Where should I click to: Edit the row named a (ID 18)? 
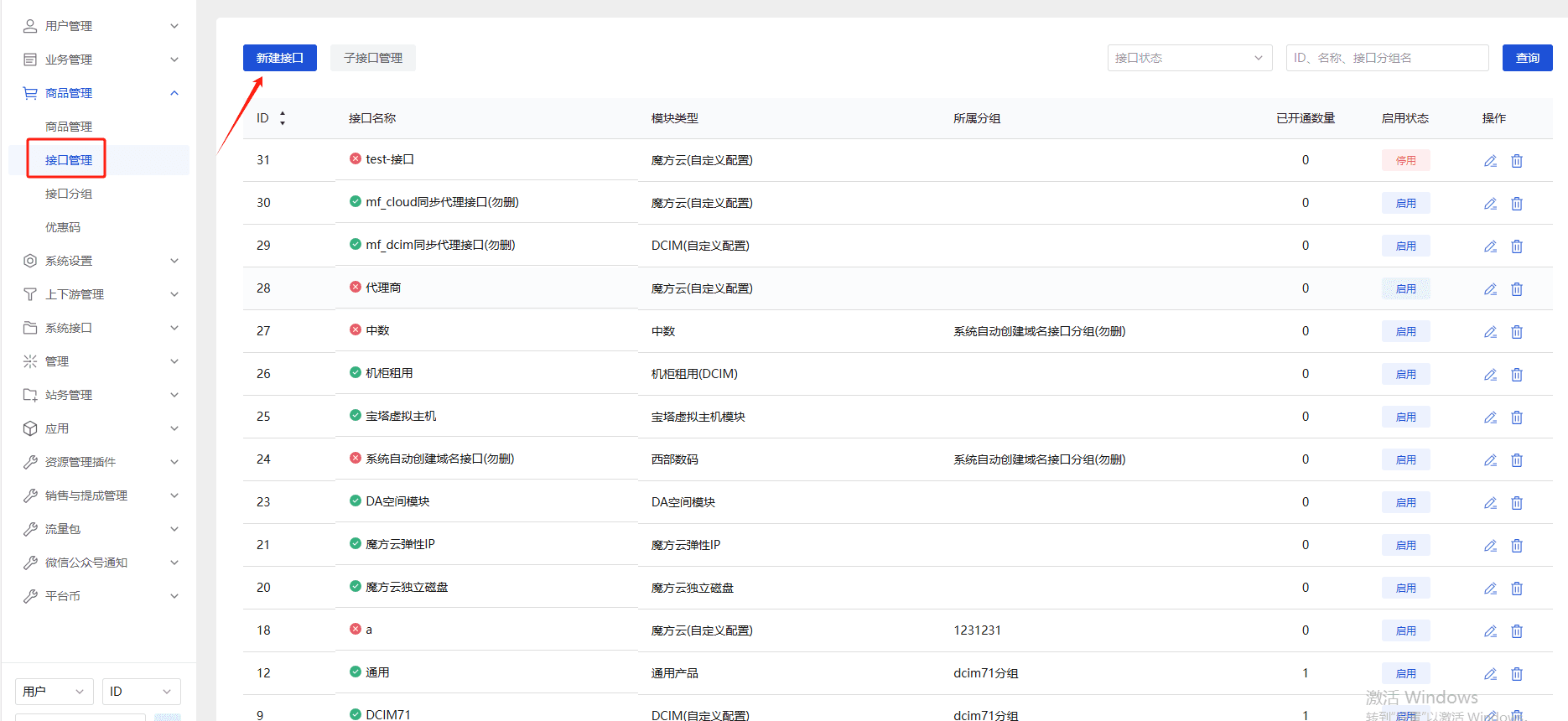click(x=1490, y=631)
